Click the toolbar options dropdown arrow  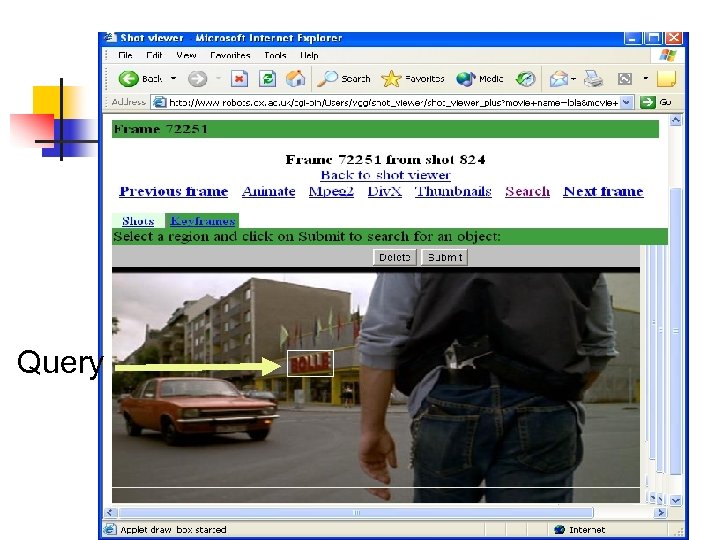tap(646, 79)
